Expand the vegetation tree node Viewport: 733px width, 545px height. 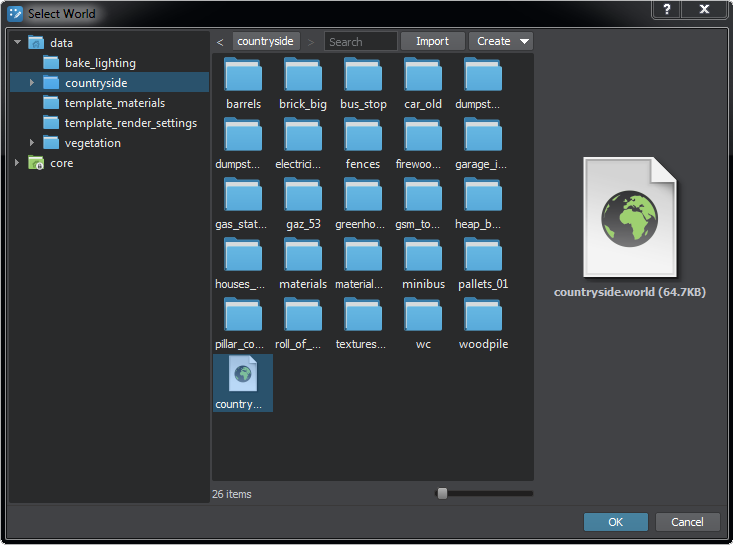pos(32,143)
